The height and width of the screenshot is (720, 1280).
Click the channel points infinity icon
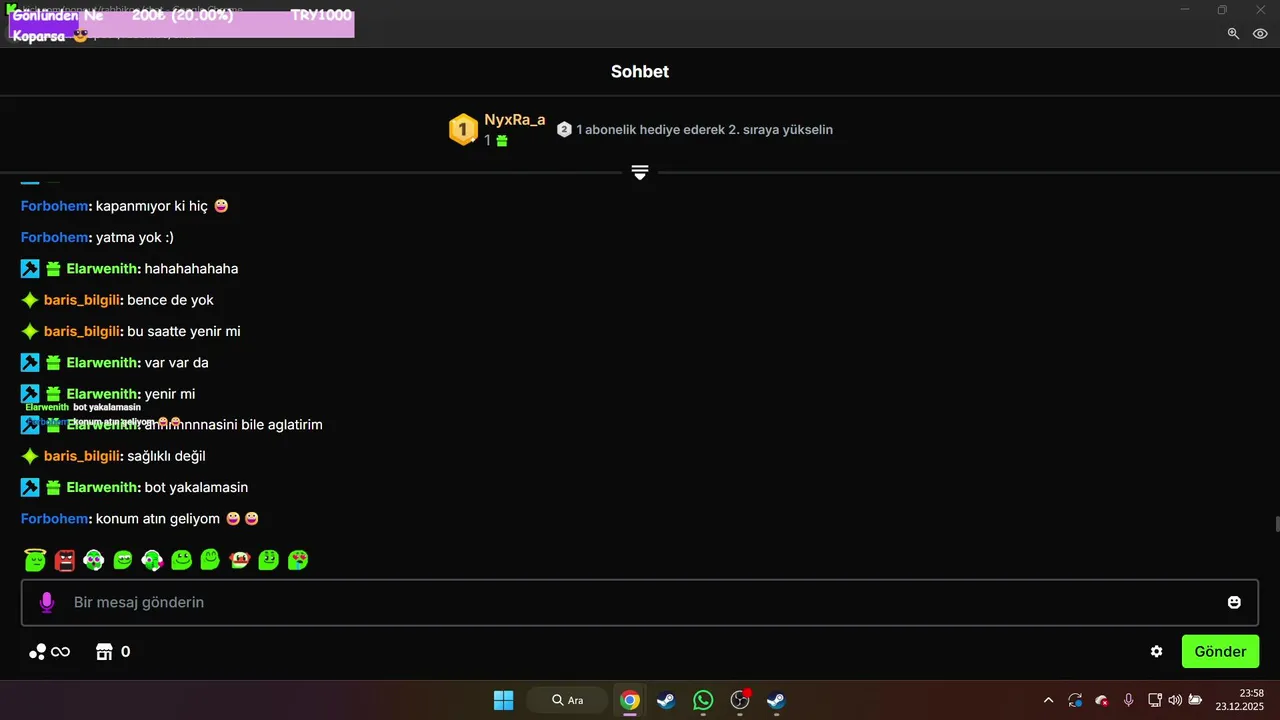coord(49,652)
